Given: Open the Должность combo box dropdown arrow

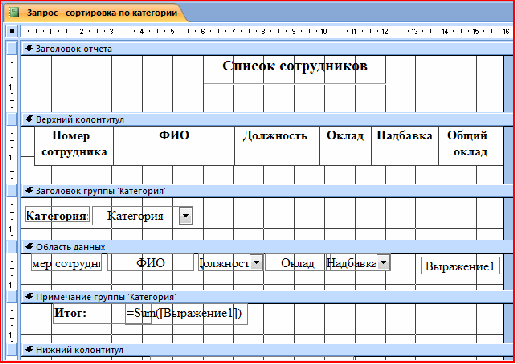Looking at the screenshot, I should 256,263.
